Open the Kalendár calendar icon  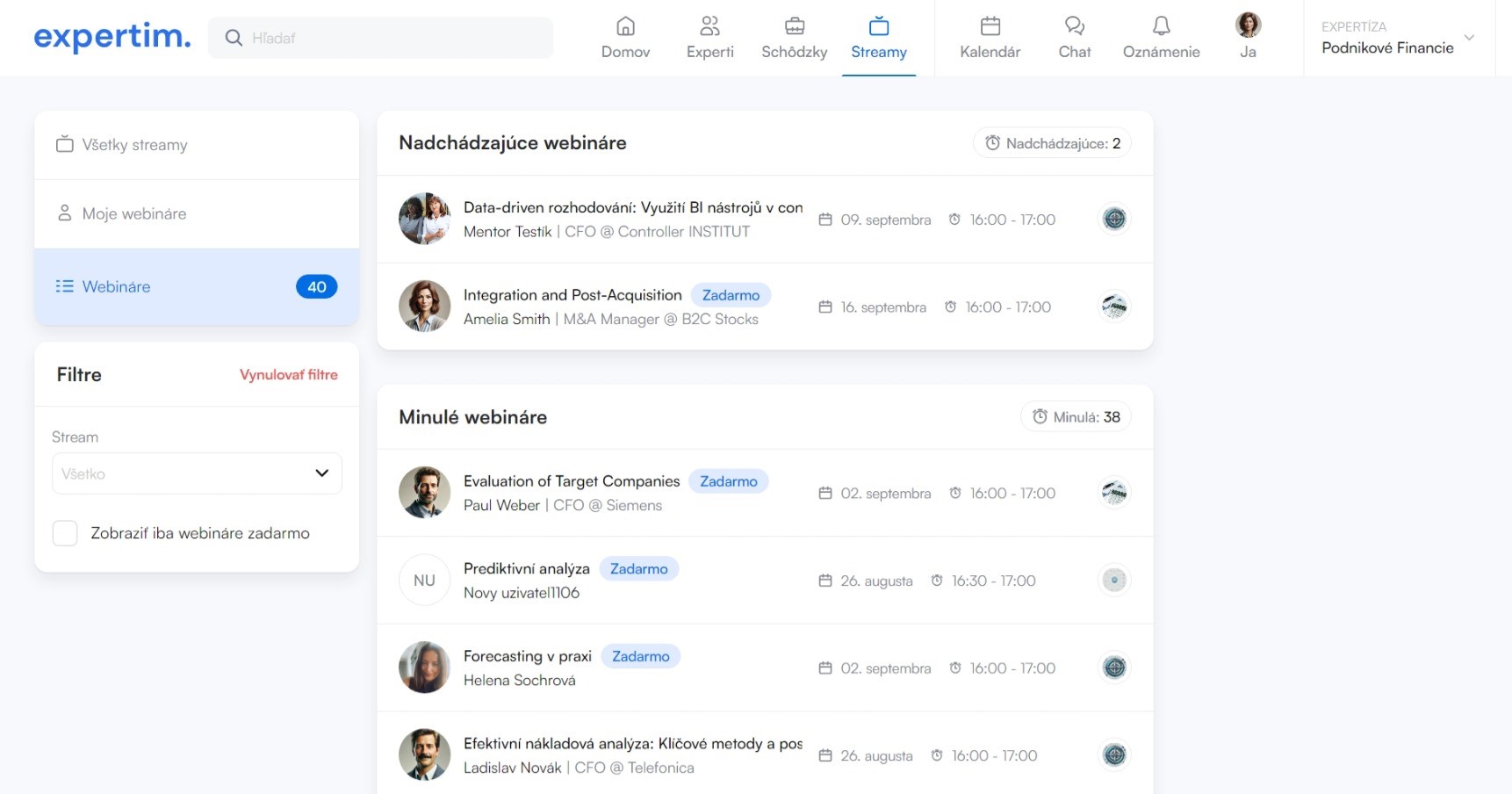pyautogui.click(x=990, y=26)
